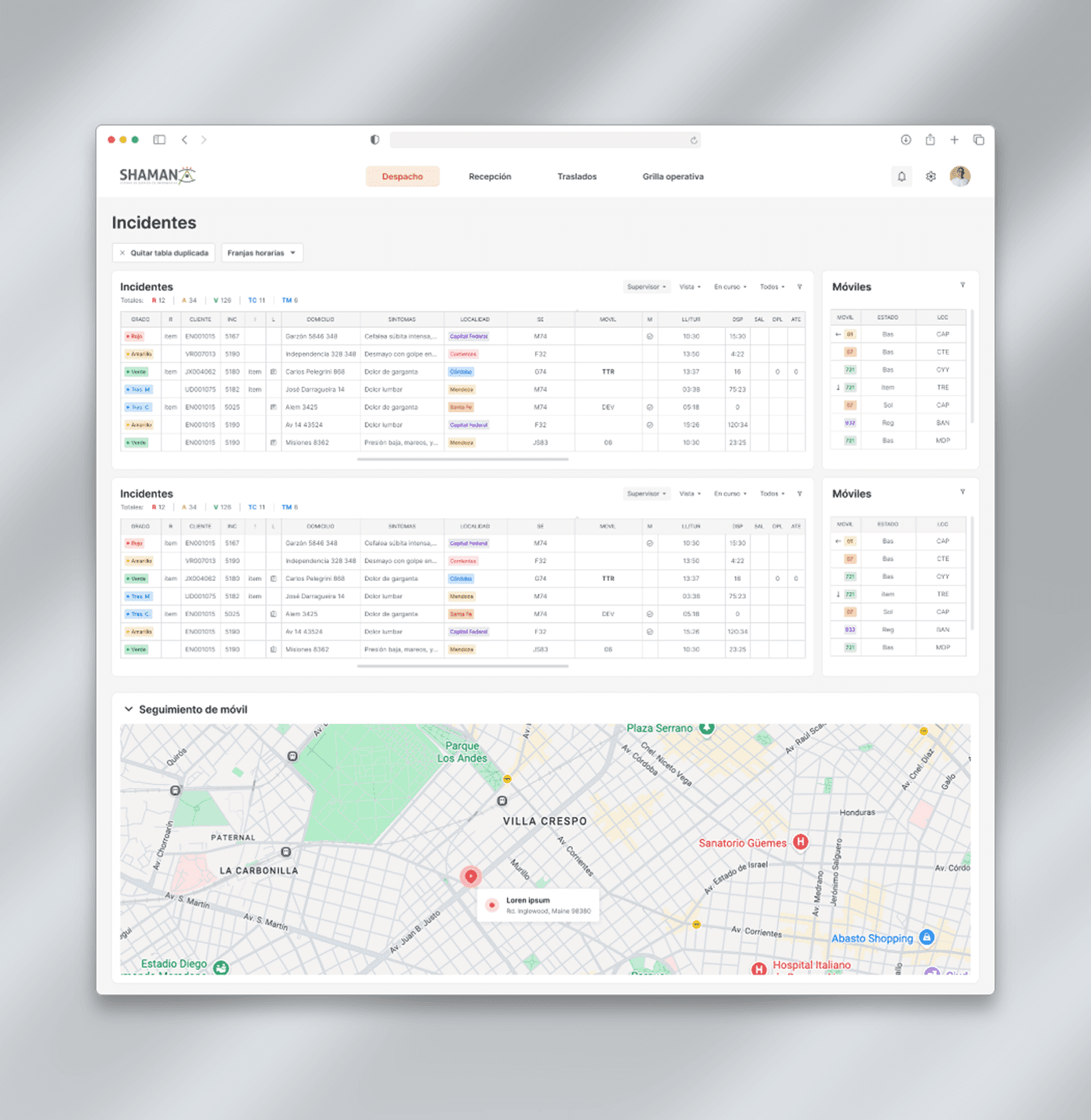This screenshot has width=1091, height=1120.
Task: Click the note icon in lower Misiones 8362 row
Action: (x=273, y=650)
